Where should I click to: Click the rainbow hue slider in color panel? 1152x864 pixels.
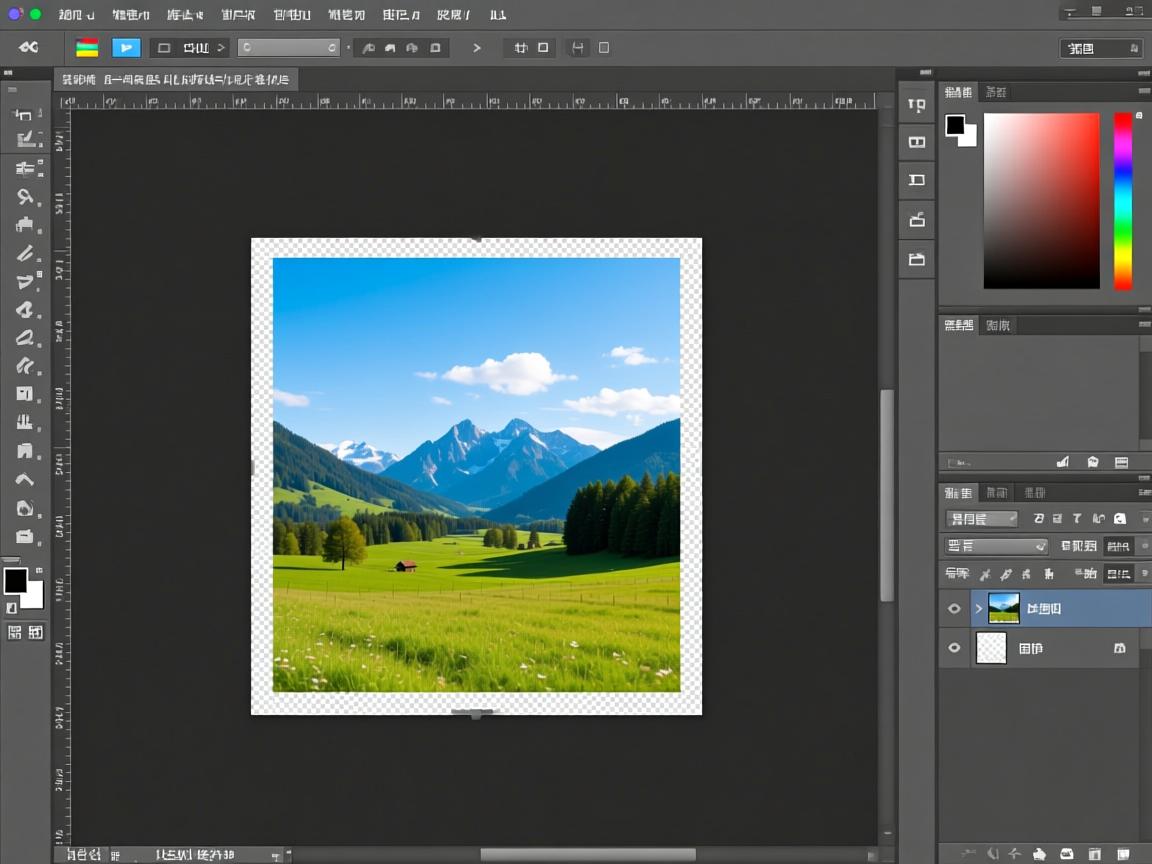(x=1123, y=200)
